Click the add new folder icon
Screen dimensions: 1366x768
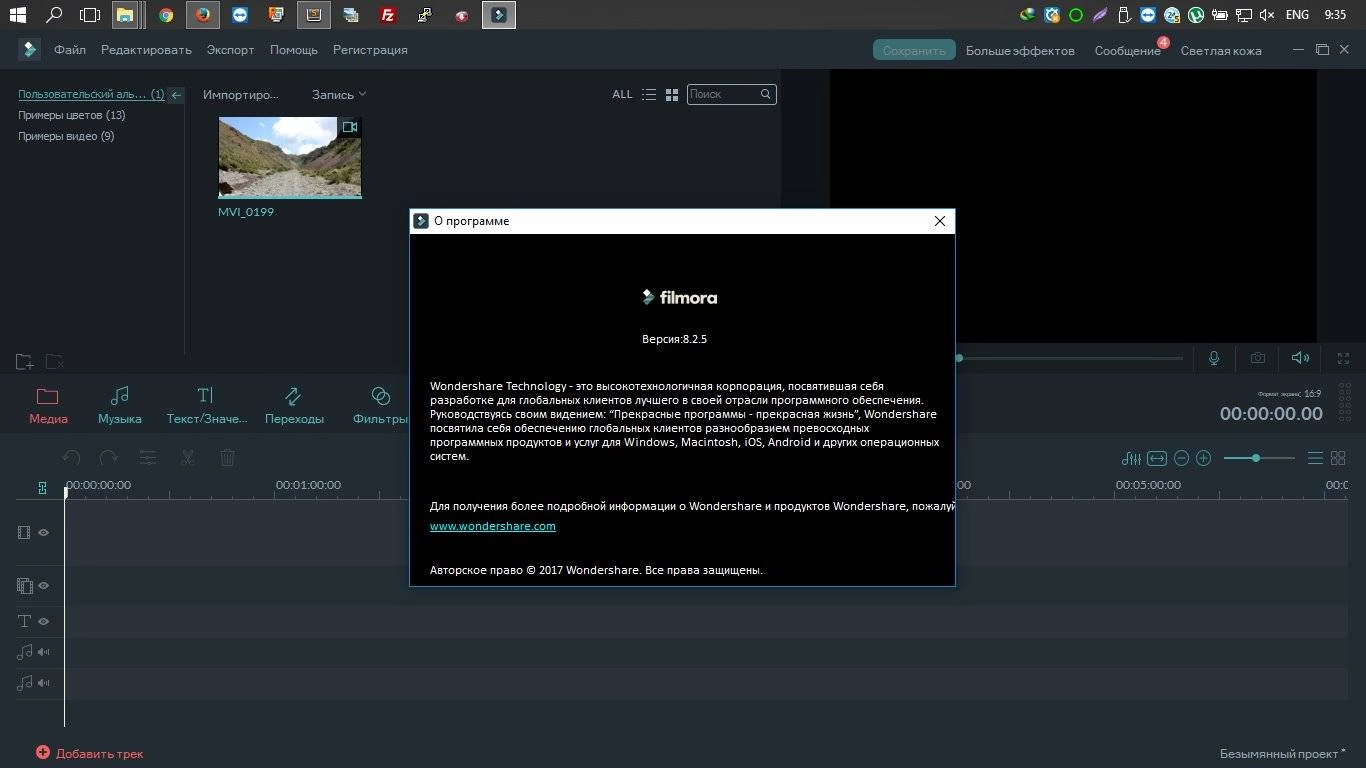click(25, 362)
